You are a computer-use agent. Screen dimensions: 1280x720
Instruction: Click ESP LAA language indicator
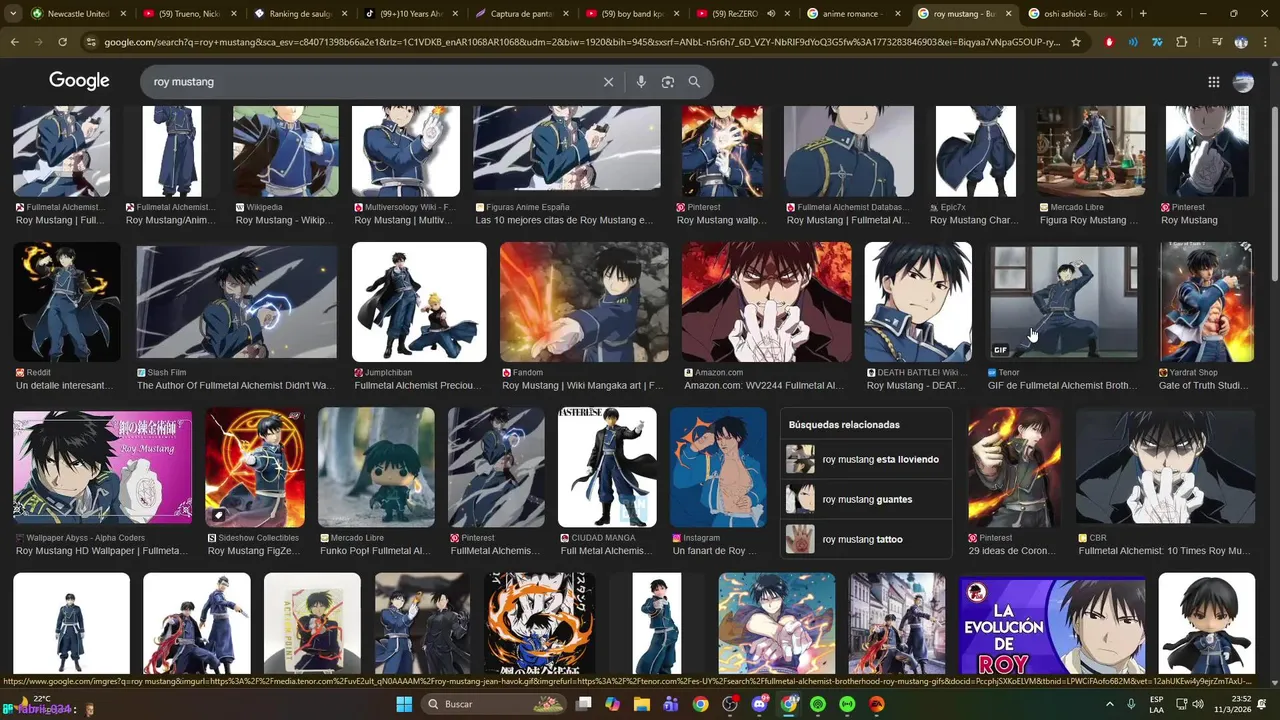(1157, 704)
